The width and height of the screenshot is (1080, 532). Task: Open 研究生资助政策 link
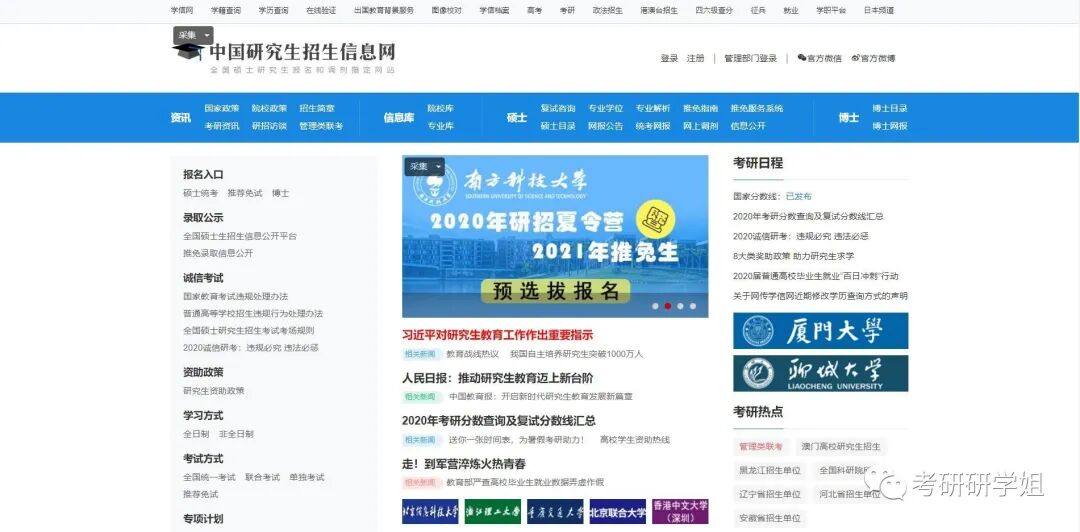214,391
